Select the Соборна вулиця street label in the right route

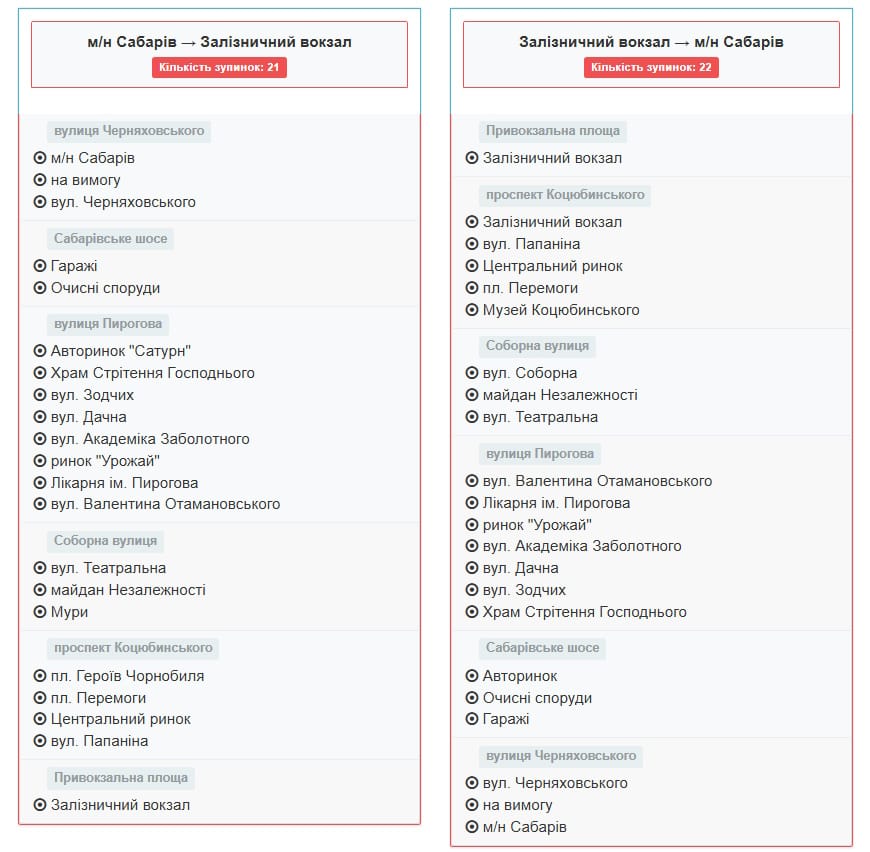pos(537,346)
